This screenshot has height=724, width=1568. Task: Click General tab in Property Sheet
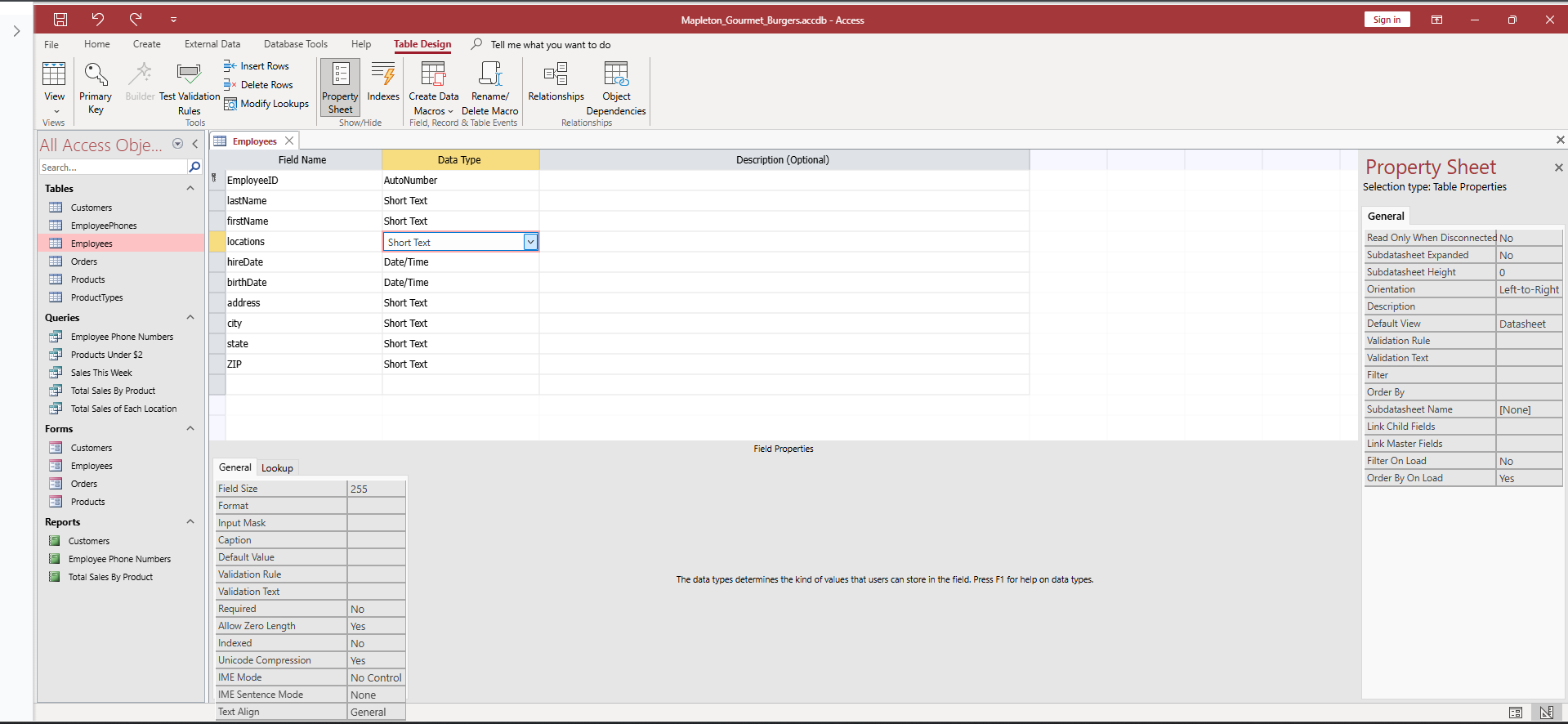click(1386, 216)
